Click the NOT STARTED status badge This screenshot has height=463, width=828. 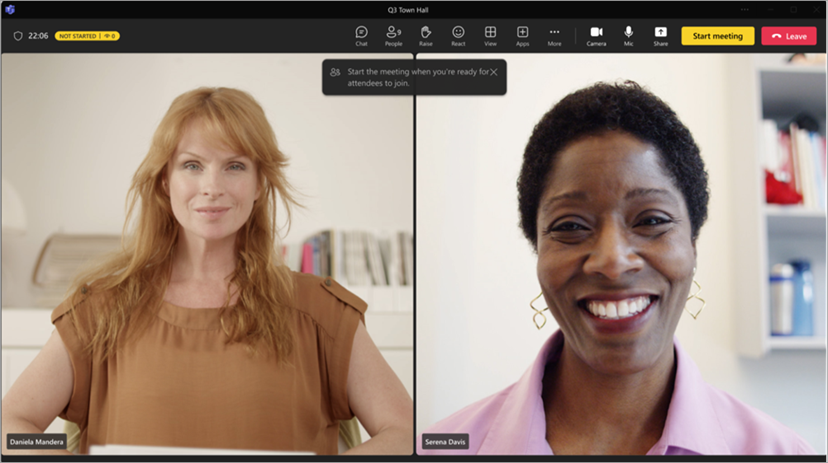click(88, 36)
